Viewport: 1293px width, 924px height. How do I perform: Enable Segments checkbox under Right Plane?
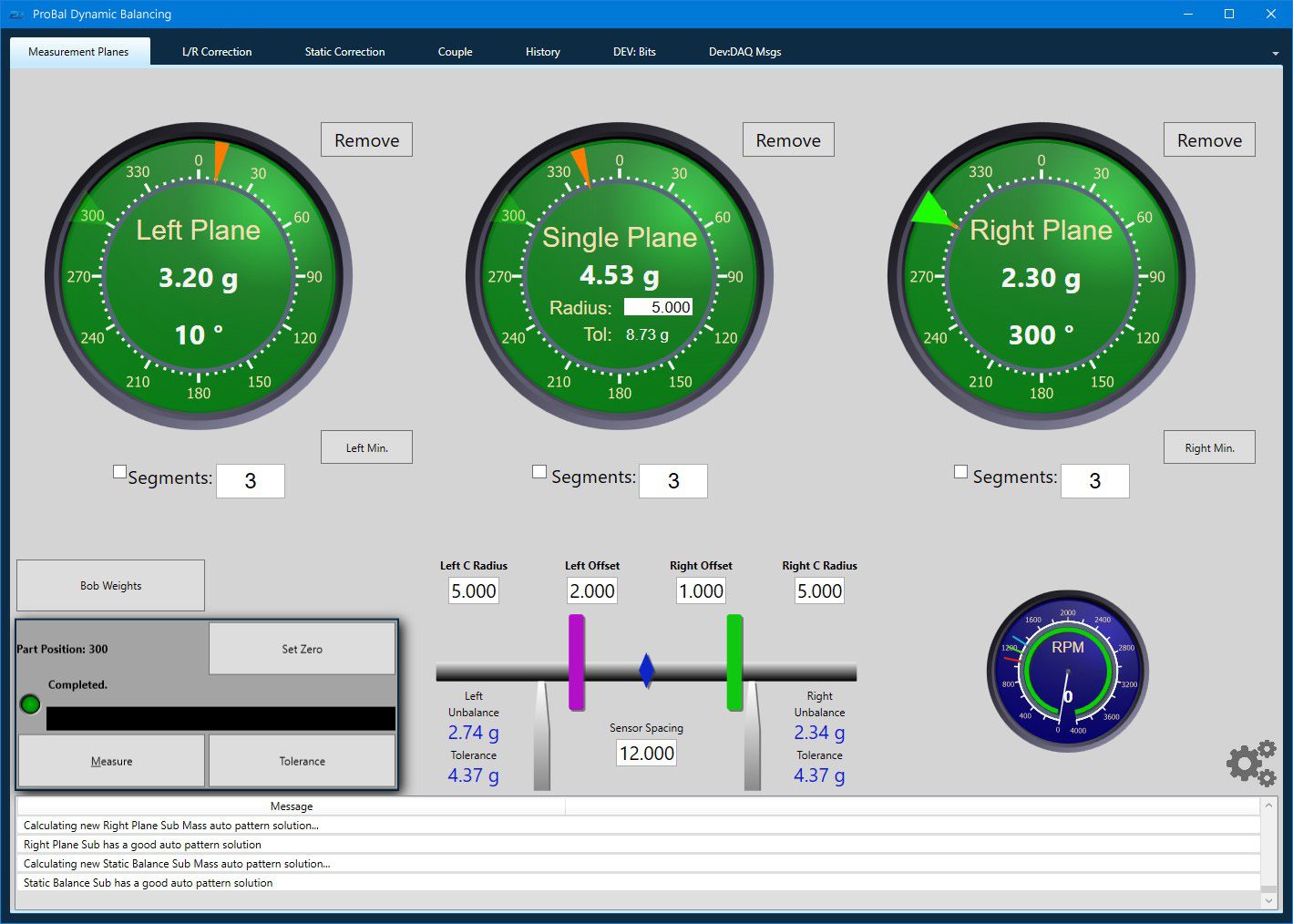(960, 471)
